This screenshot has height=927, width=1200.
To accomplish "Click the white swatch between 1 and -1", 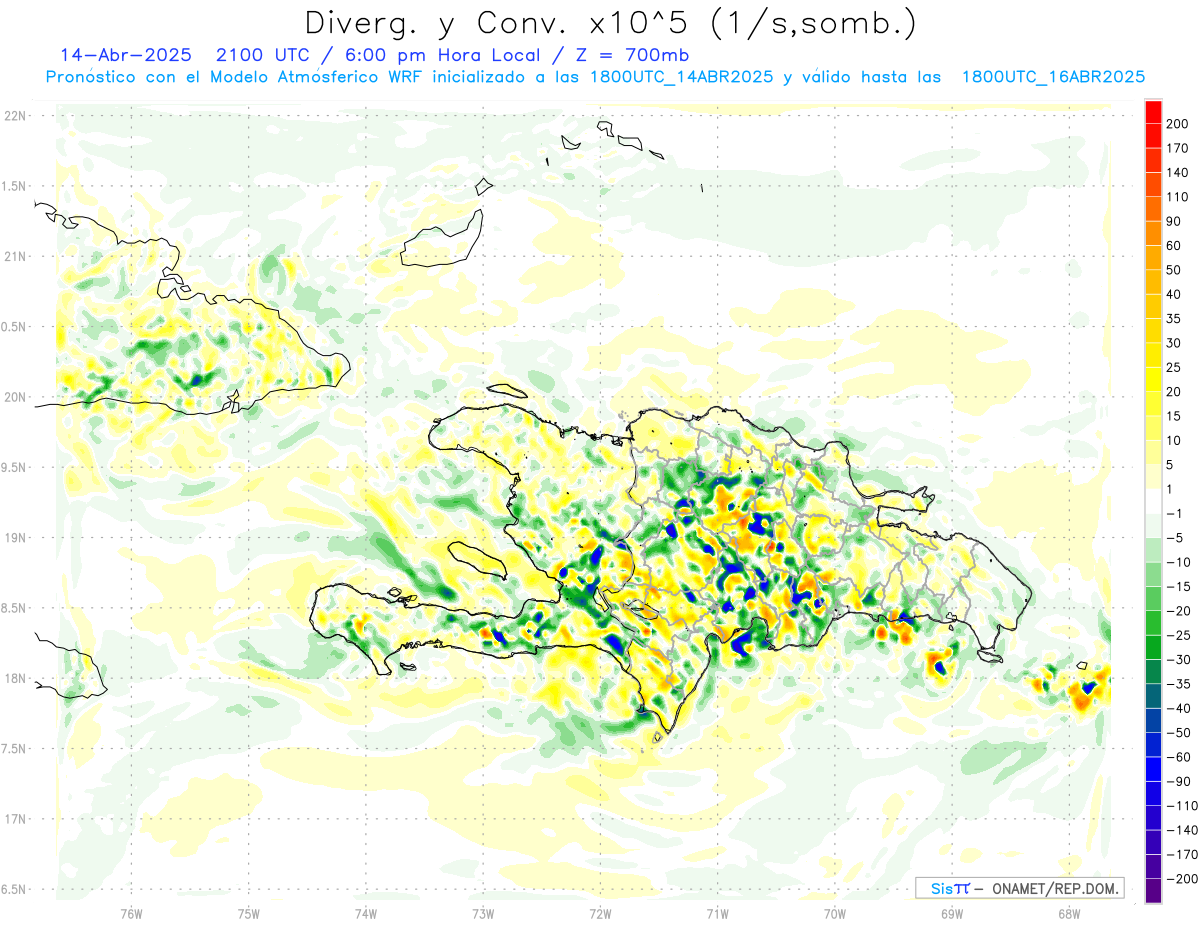I will (x=1153, y=501).
